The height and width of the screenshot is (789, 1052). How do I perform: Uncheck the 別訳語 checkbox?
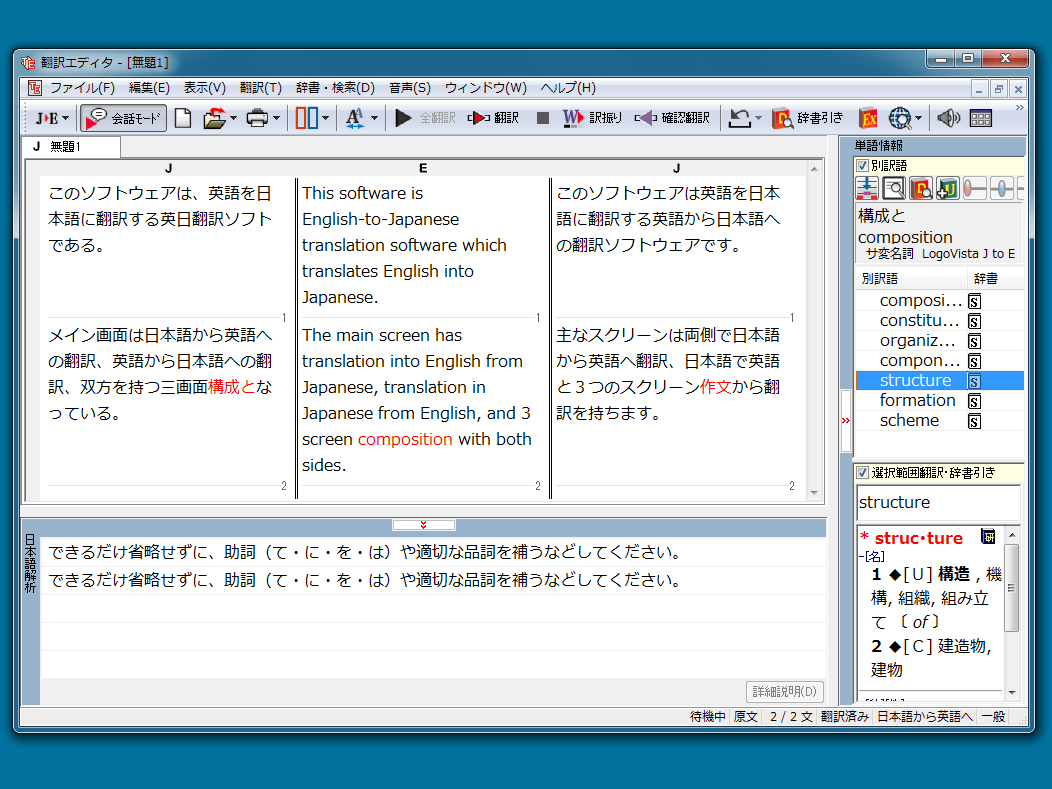(863, 165)
